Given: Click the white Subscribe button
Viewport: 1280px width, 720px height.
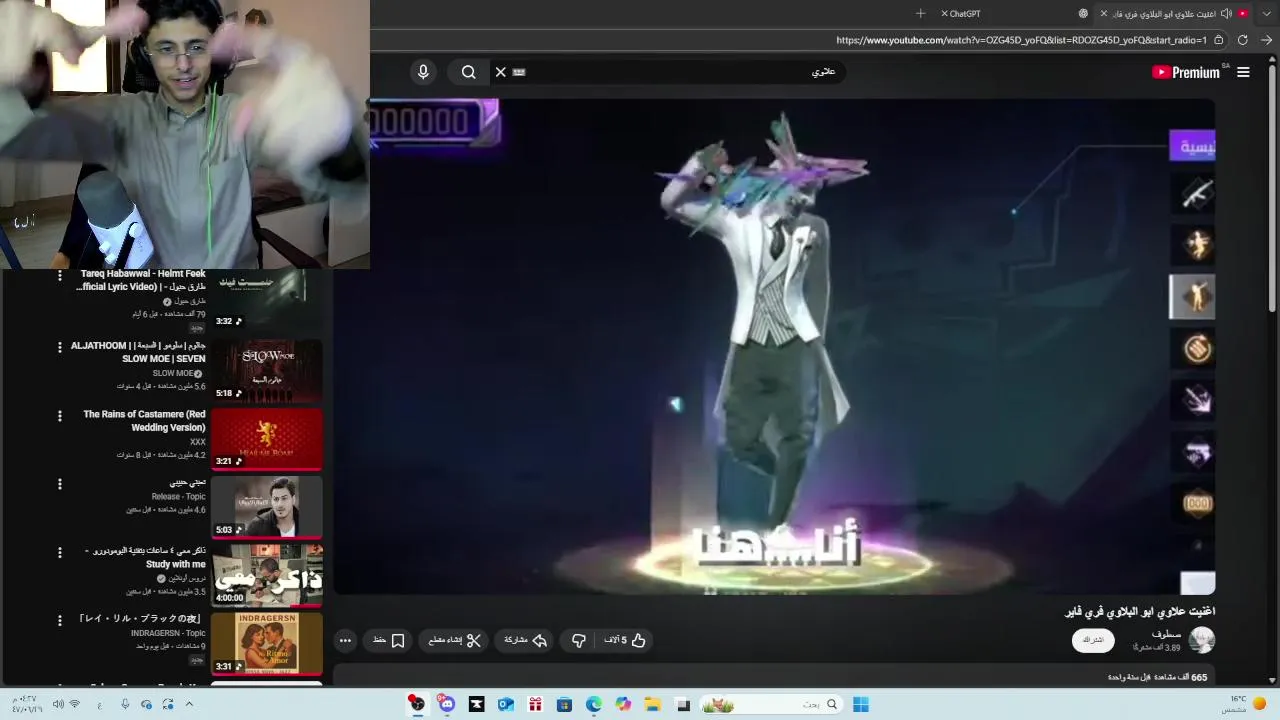Looking at the screenshot, I should click(x=1093, y=640).
